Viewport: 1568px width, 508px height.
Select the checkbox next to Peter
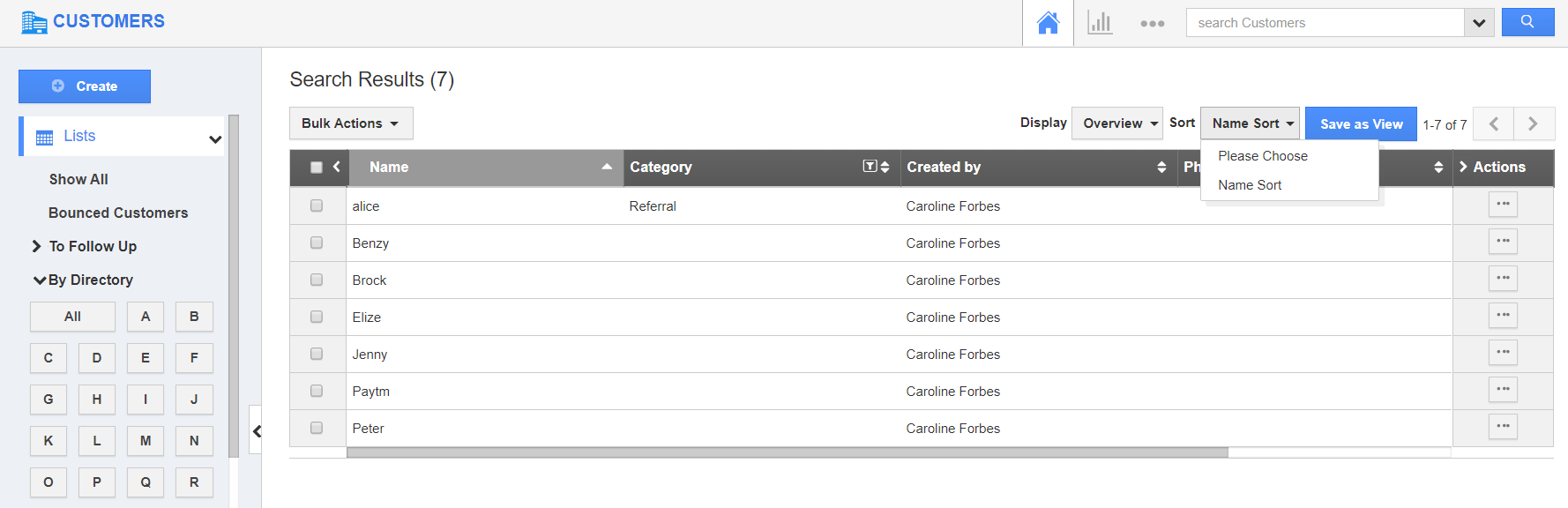(317, 428)
